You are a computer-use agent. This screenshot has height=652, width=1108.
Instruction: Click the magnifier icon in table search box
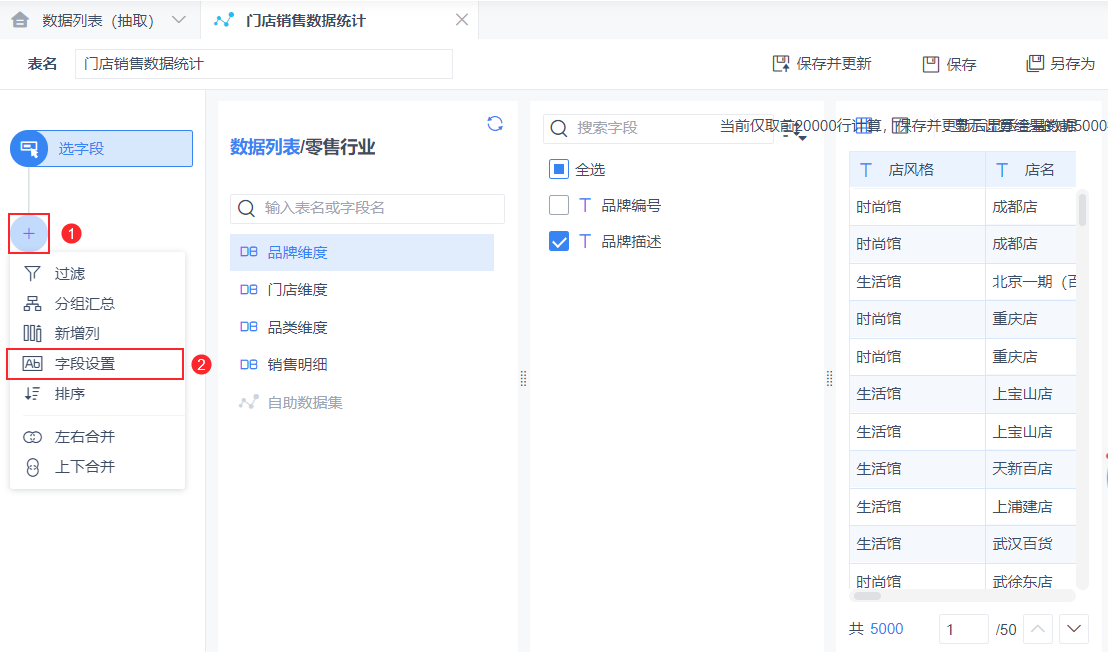click(246, 208)
